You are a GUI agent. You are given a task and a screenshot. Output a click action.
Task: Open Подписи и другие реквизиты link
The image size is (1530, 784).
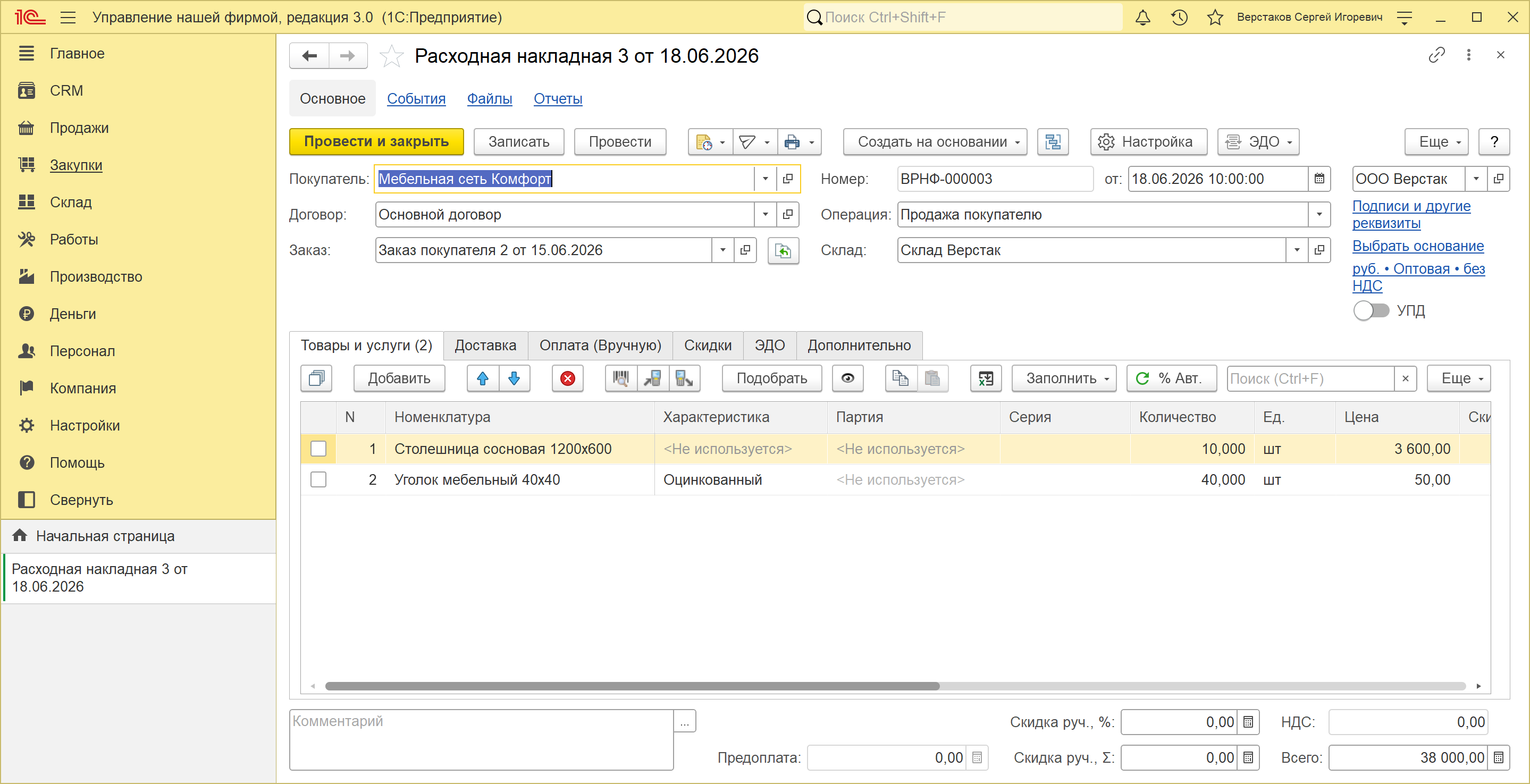click(1411, 214)
